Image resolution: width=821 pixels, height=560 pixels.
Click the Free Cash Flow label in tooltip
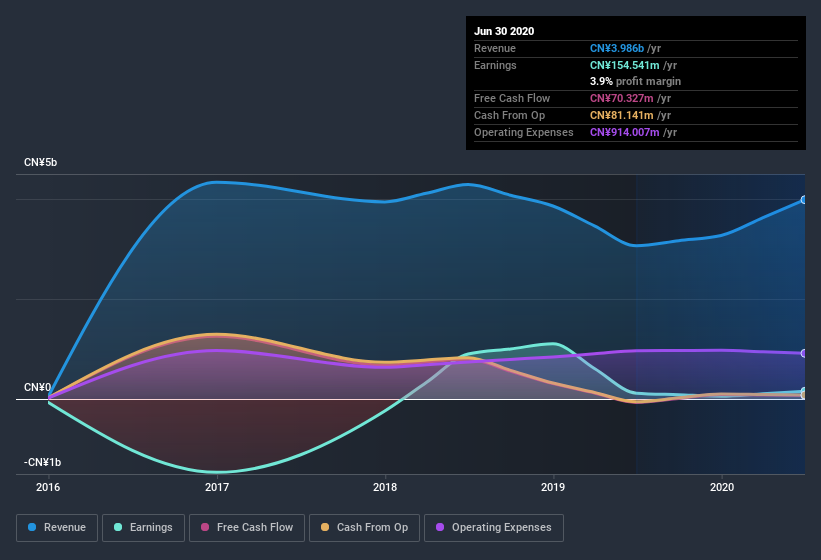click(512, 98)
